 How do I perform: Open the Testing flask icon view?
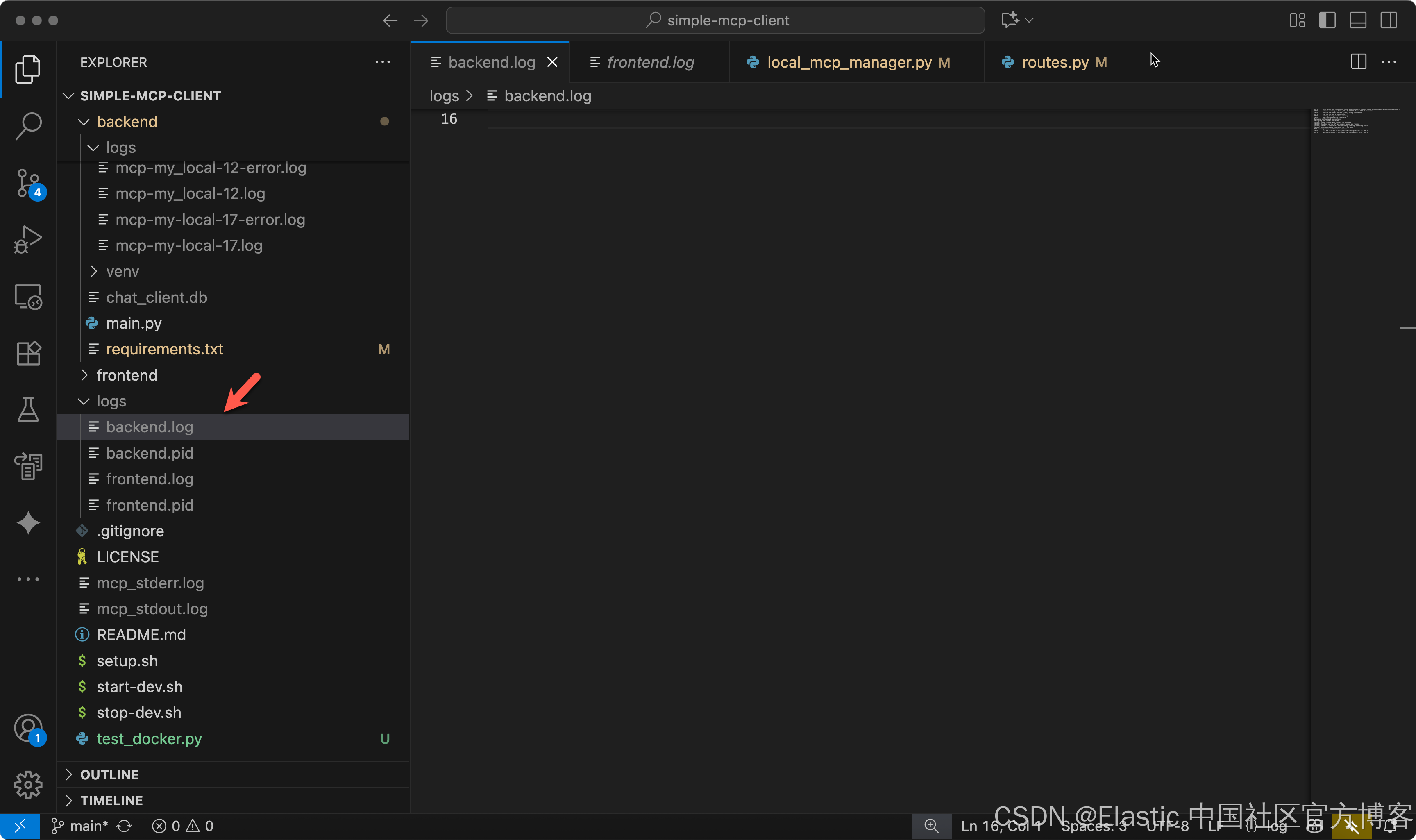[x=28, y=409]
